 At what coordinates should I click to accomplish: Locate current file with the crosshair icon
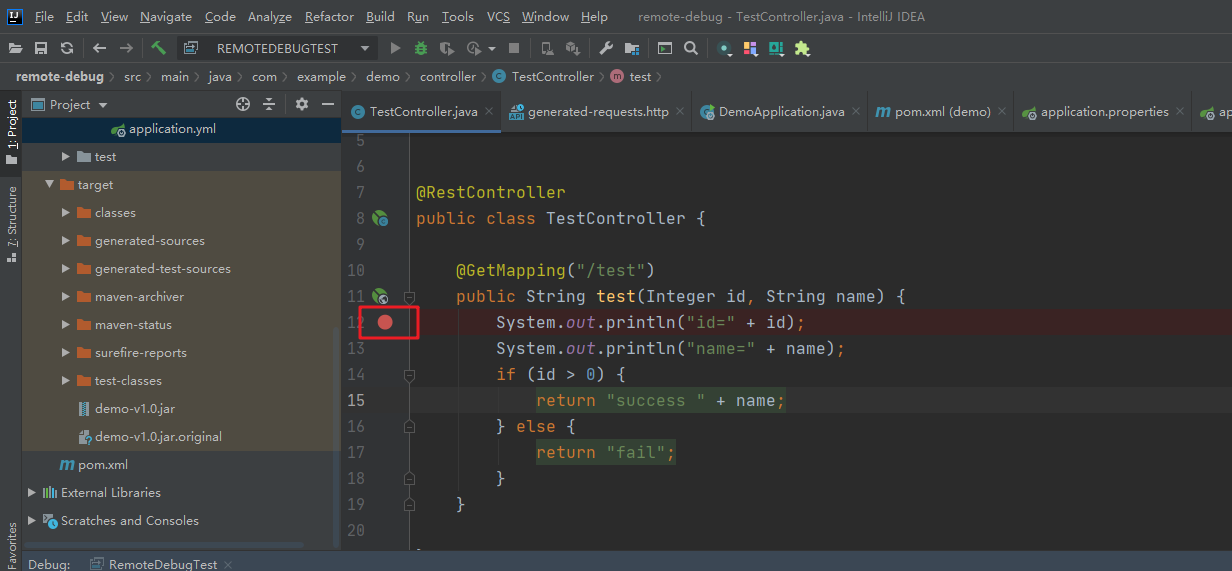coord(242,104)
